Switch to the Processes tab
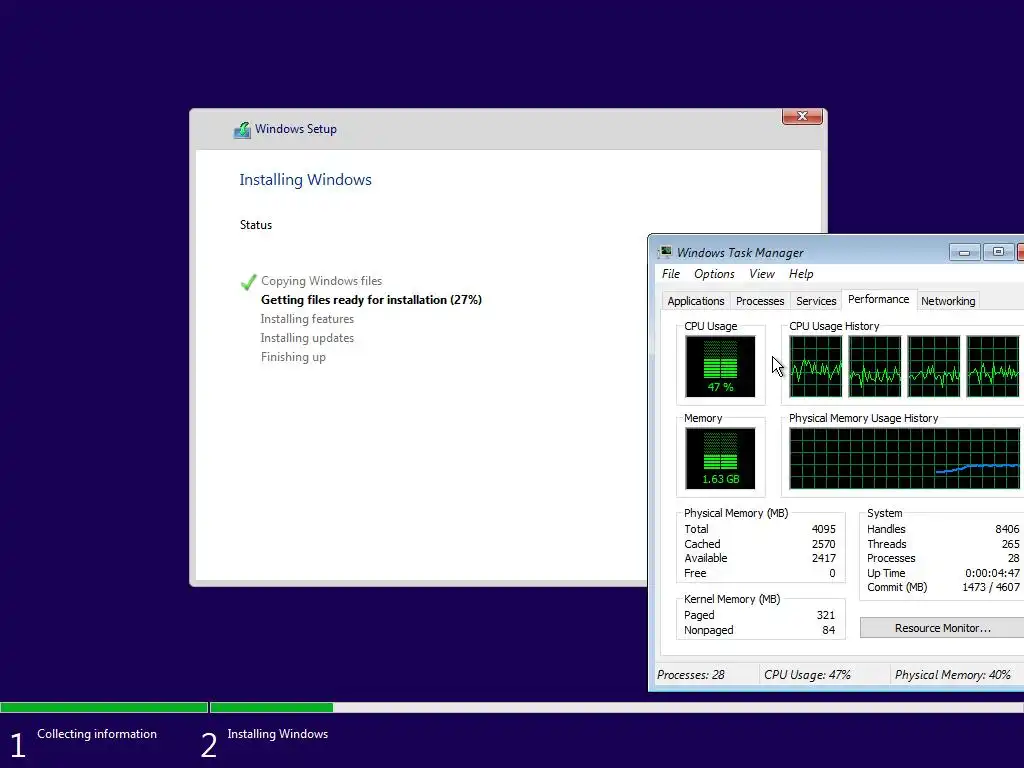The image size is (1024, 768). point(760,301)
